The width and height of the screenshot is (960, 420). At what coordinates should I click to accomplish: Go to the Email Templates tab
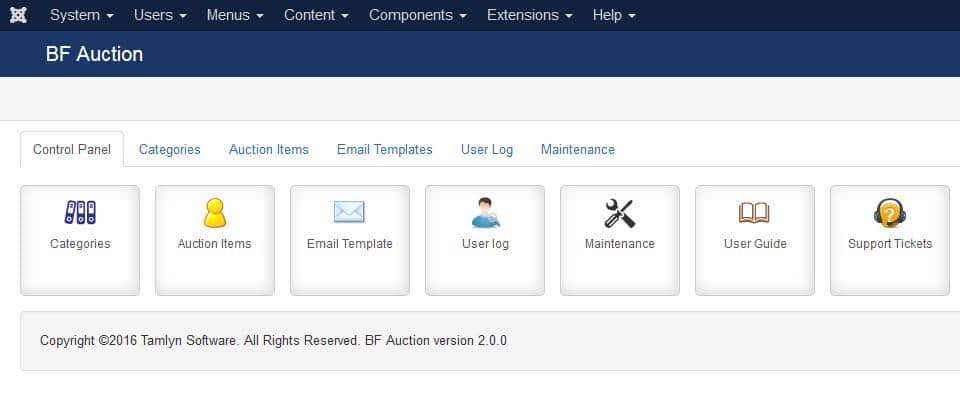point(384,149)
